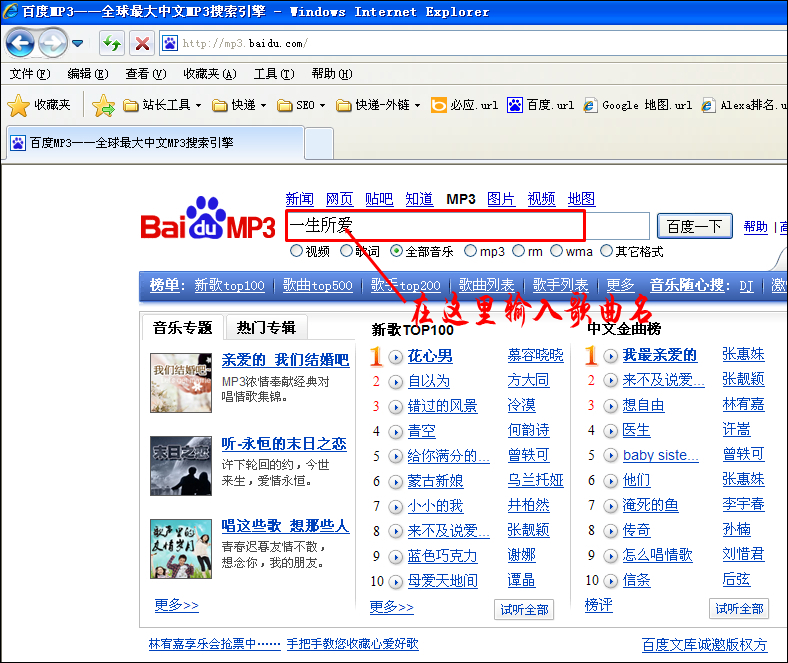Screen dimensions: 788x663
Task: Expand the 站长工具 favorites folder
Action: [162, 105]
